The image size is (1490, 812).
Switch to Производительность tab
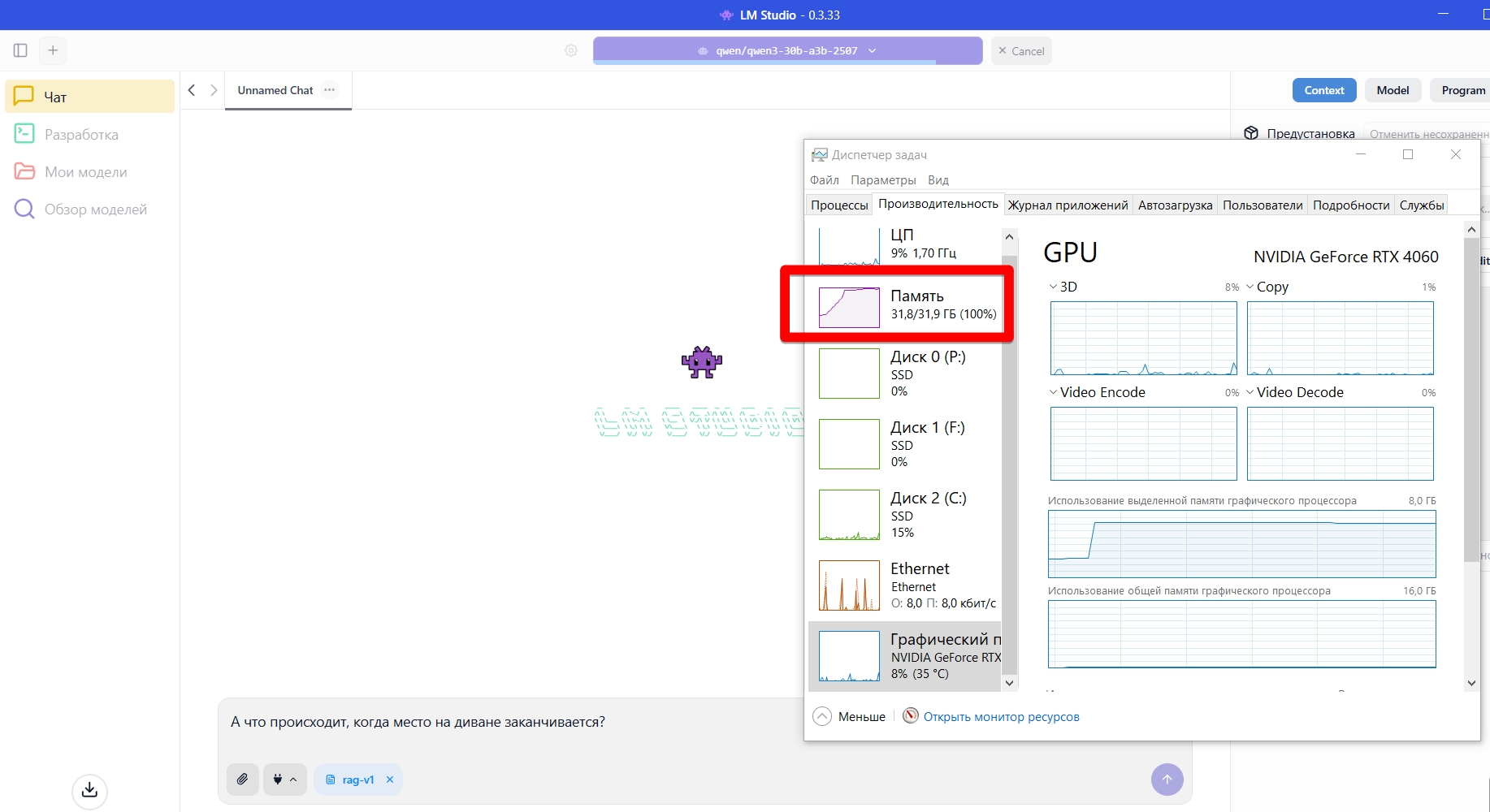pos(938,204)
